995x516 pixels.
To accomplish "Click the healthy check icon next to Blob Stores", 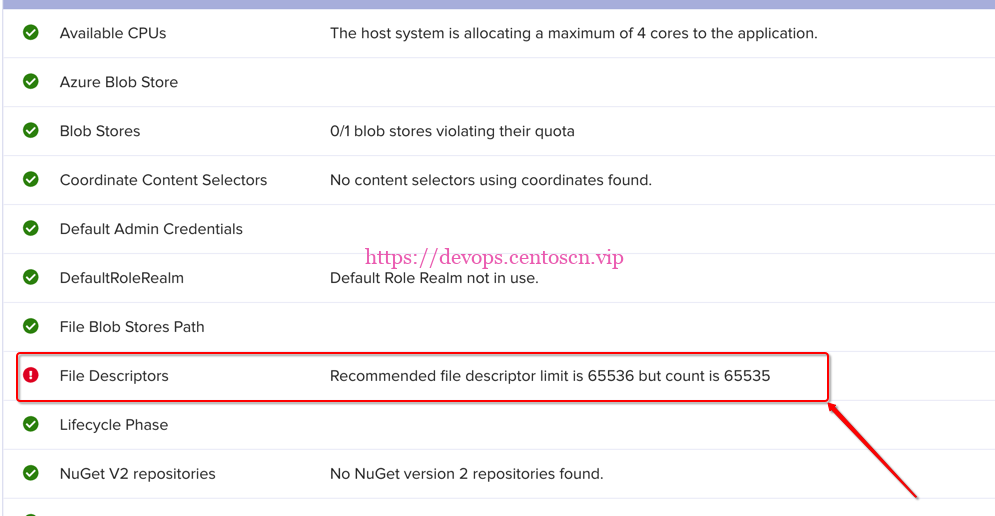I will pyautogui.click(x=31, y=131).
